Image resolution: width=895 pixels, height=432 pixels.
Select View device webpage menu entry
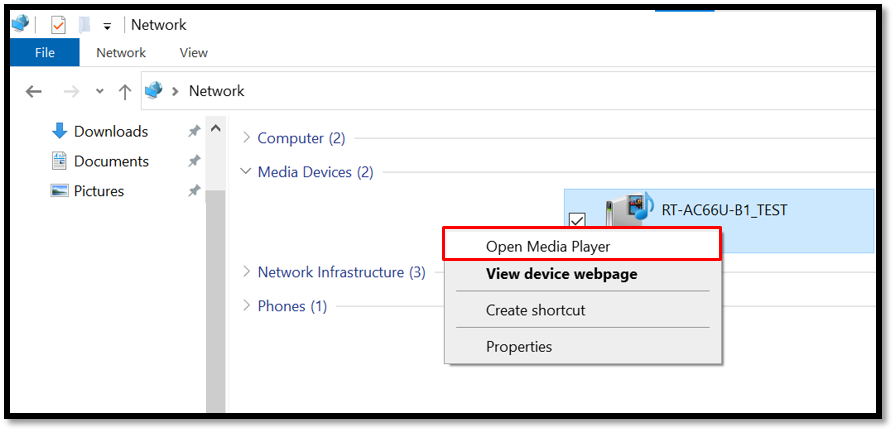[x=561, y=274]
